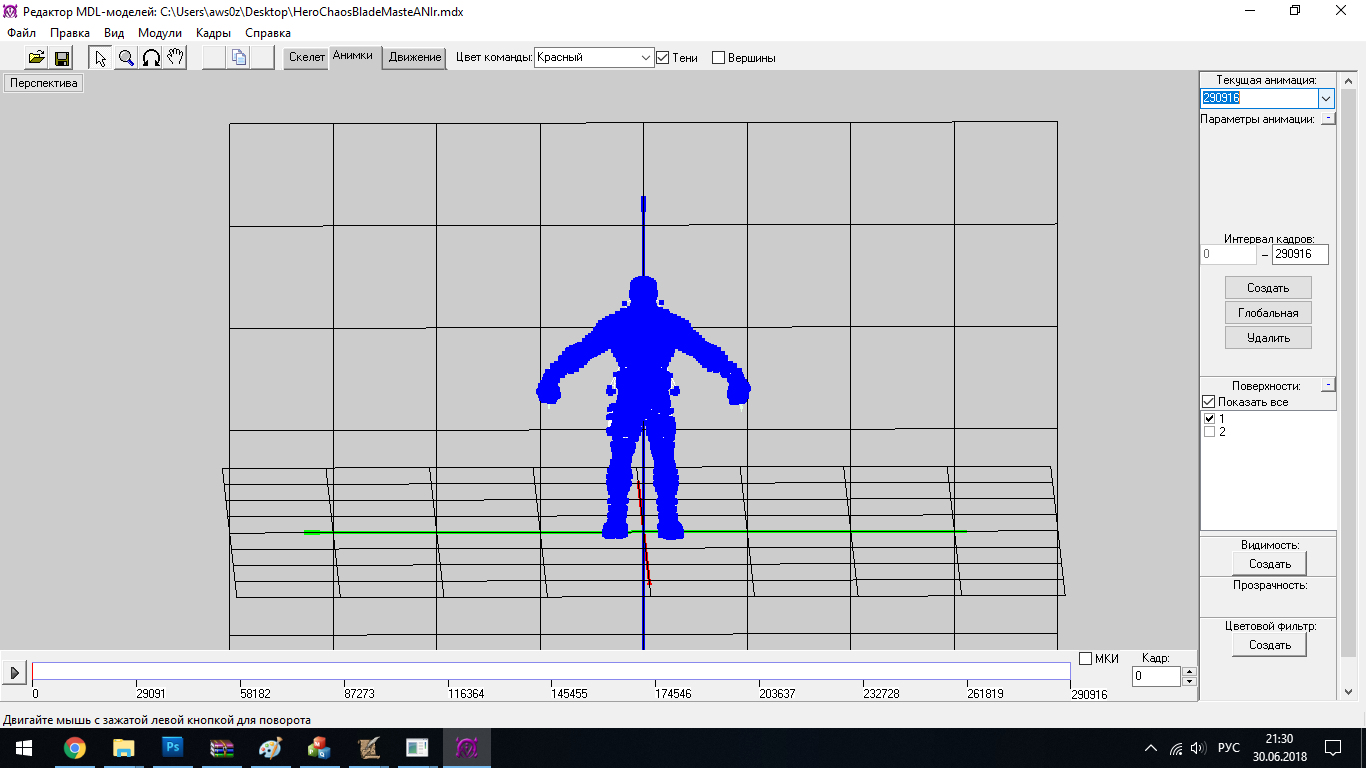
Task: Open the Модули menu
Action: tap(160, 33)
